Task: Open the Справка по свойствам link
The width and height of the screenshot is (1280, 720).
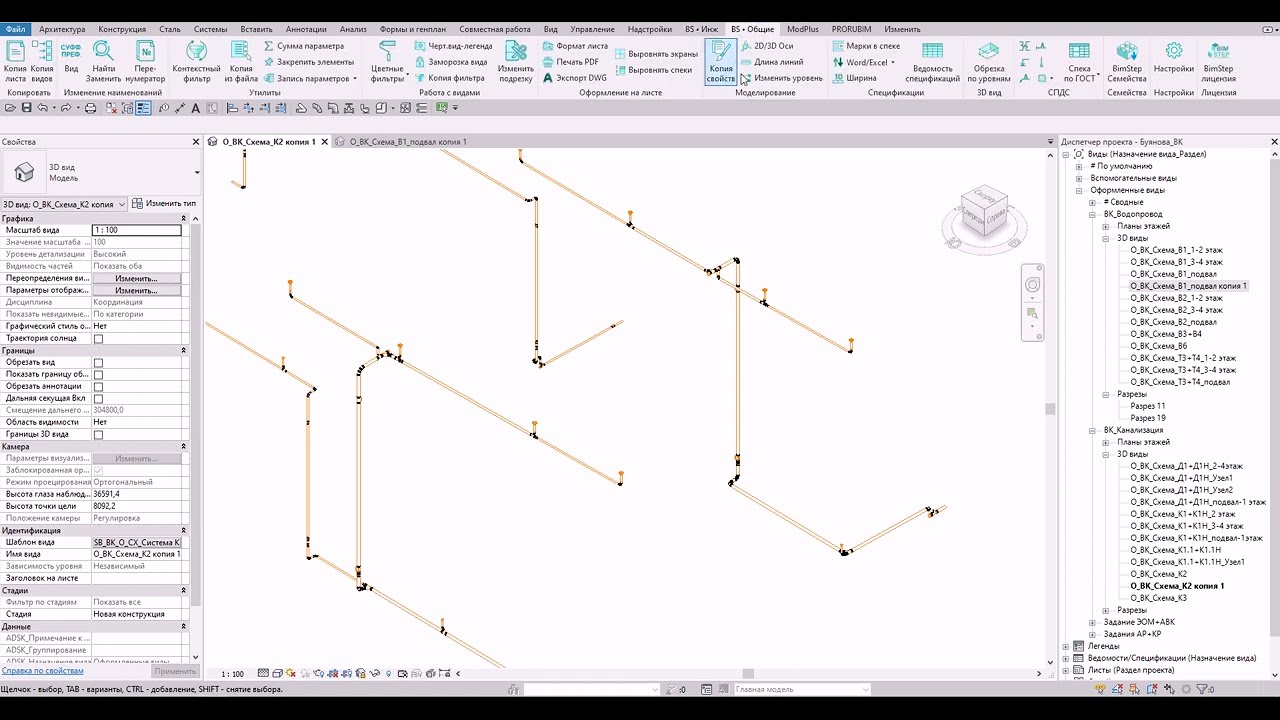Action: tap(43, 671)
